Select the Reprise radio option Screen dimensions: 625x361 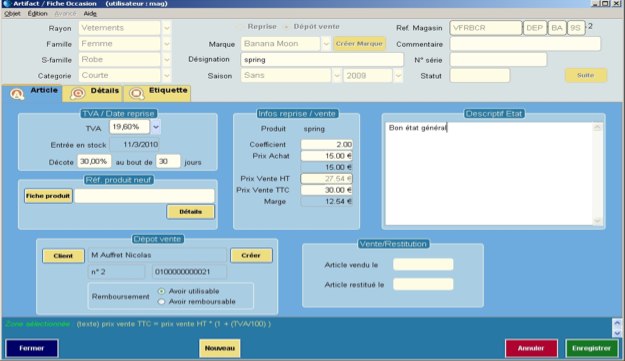point(240,27)
